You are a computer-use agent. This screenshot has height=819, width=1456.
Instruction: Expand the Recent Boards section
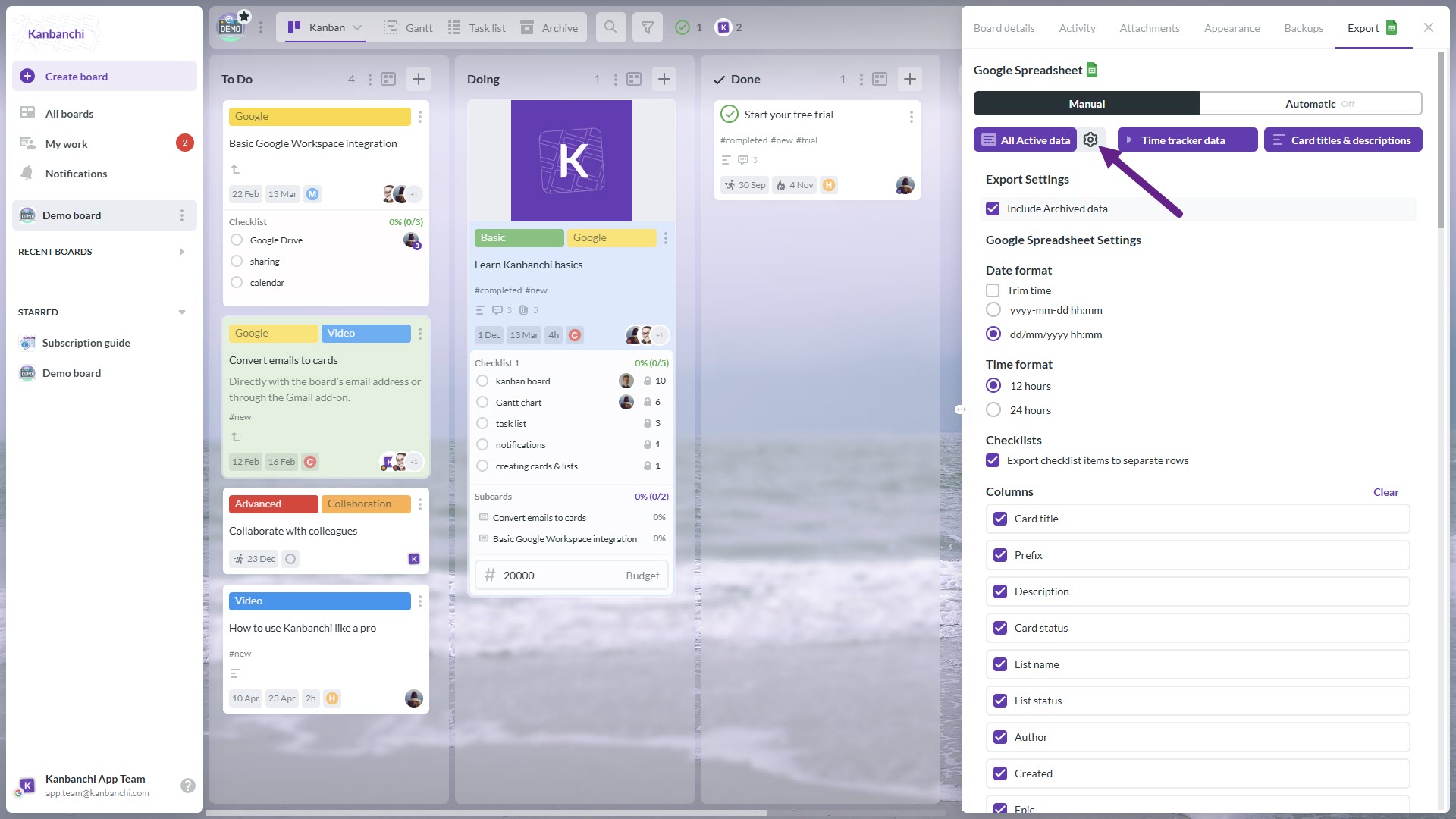pyautogui.click(x=181, y=252)
